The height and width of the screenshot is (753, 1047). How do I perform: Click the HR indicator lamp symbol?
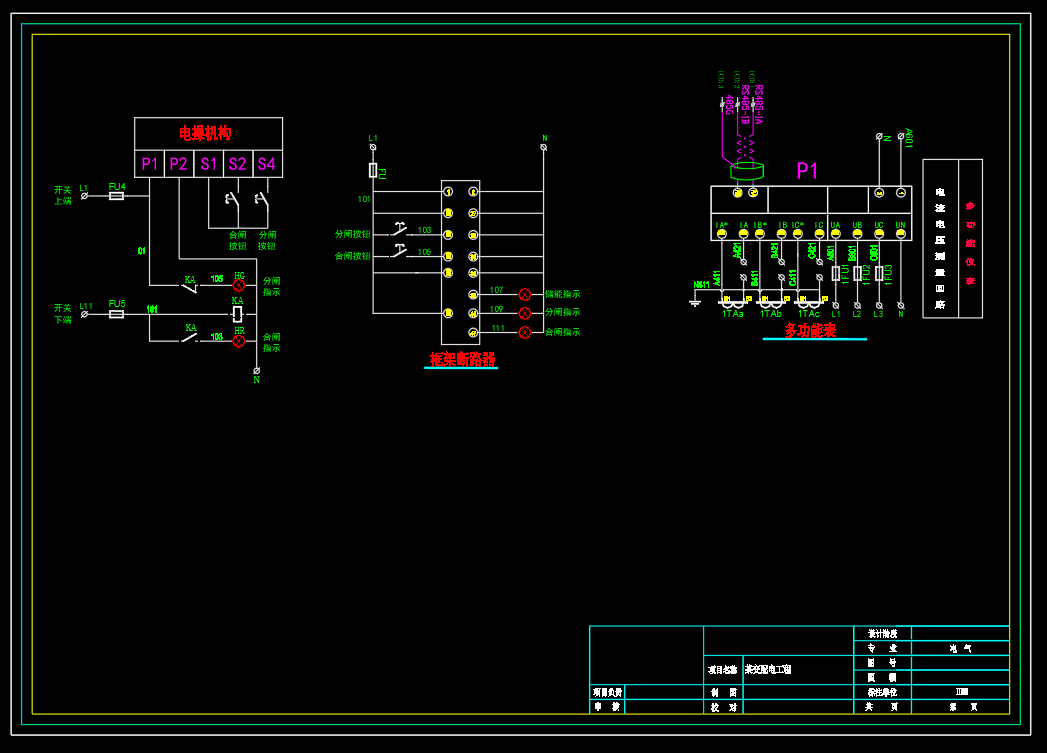tap(238, 341)
